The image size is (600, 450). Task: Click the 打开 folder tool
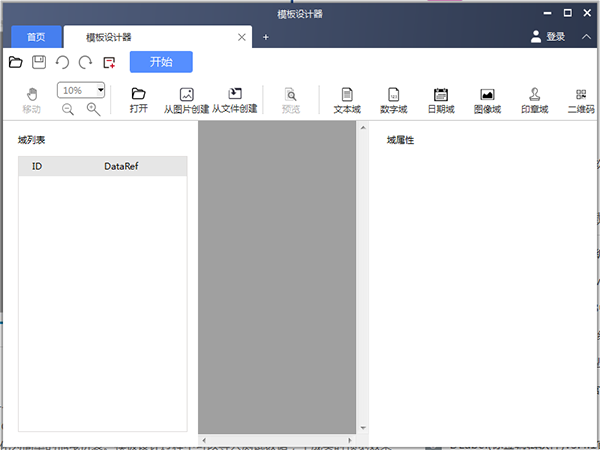(x=139, y=100)
